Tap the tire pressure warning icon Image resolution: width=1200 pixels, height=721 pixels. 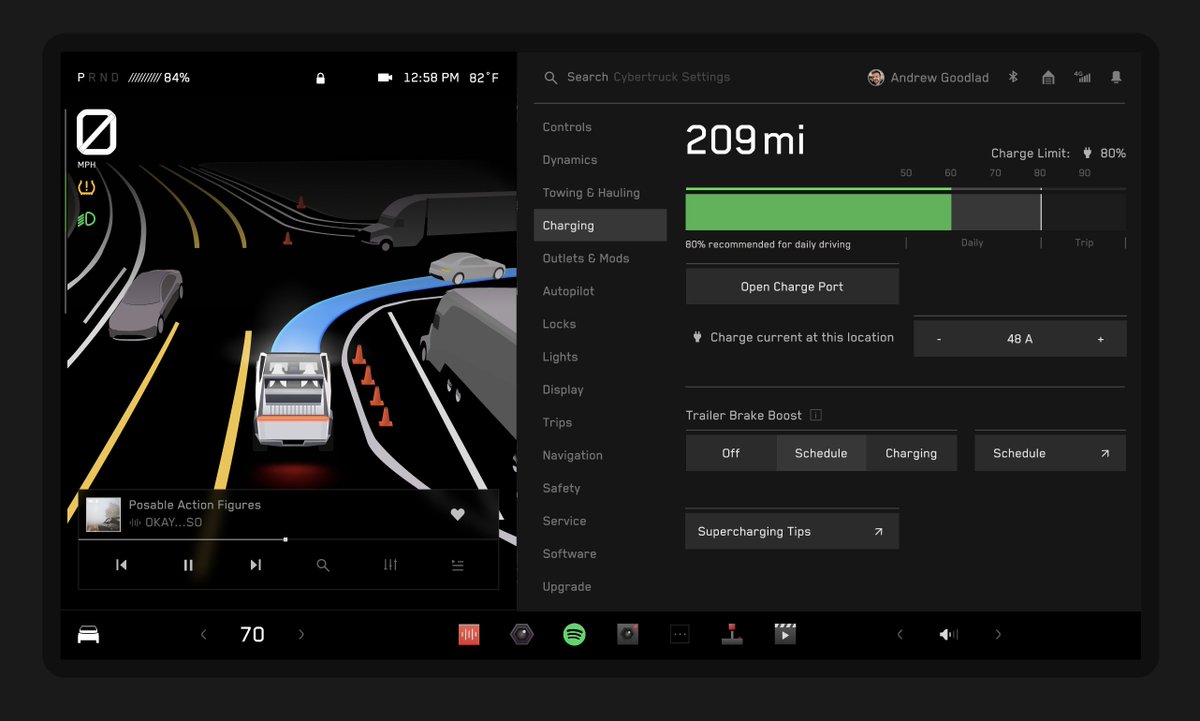pyautogui.click(x=87, y=187)
